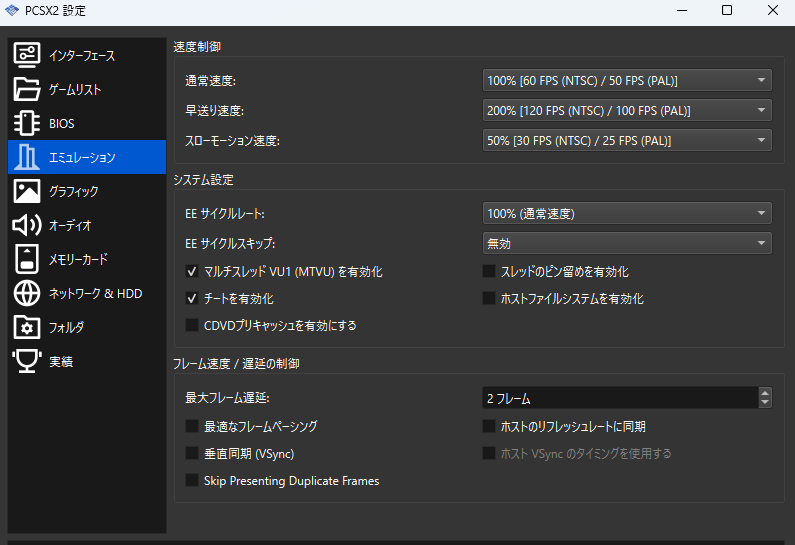Open the ゲームリスト folder icon
Screen dimensions: 795x545
[27, 89]
